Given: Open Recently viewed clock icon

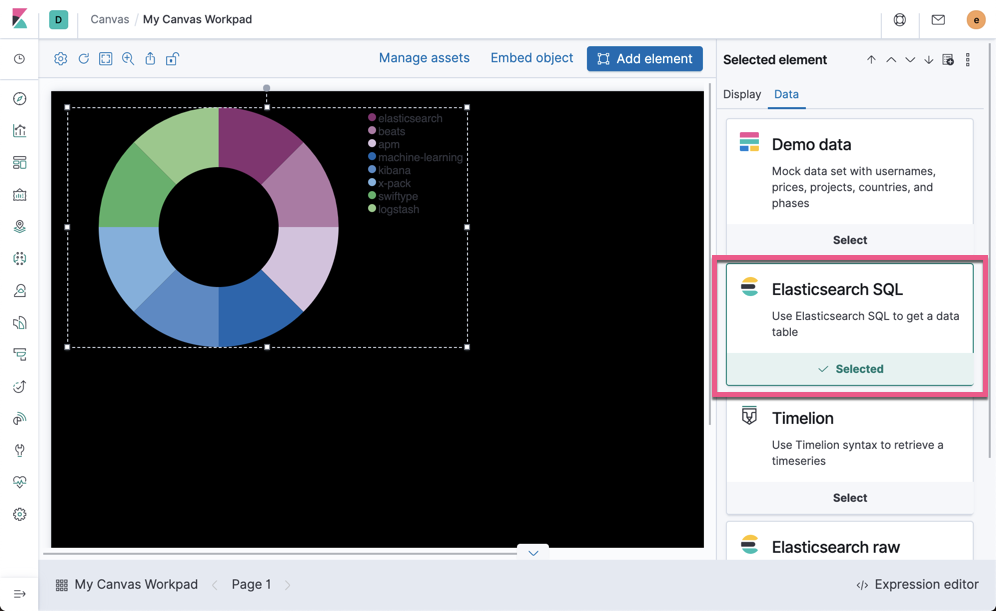Looking at the screenshot, I should [x=20, y=59].
